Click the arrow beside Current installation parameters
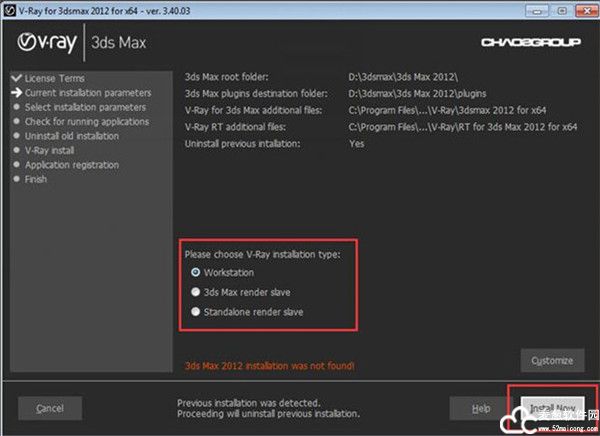The image size is (600, 436). point(15,93)
